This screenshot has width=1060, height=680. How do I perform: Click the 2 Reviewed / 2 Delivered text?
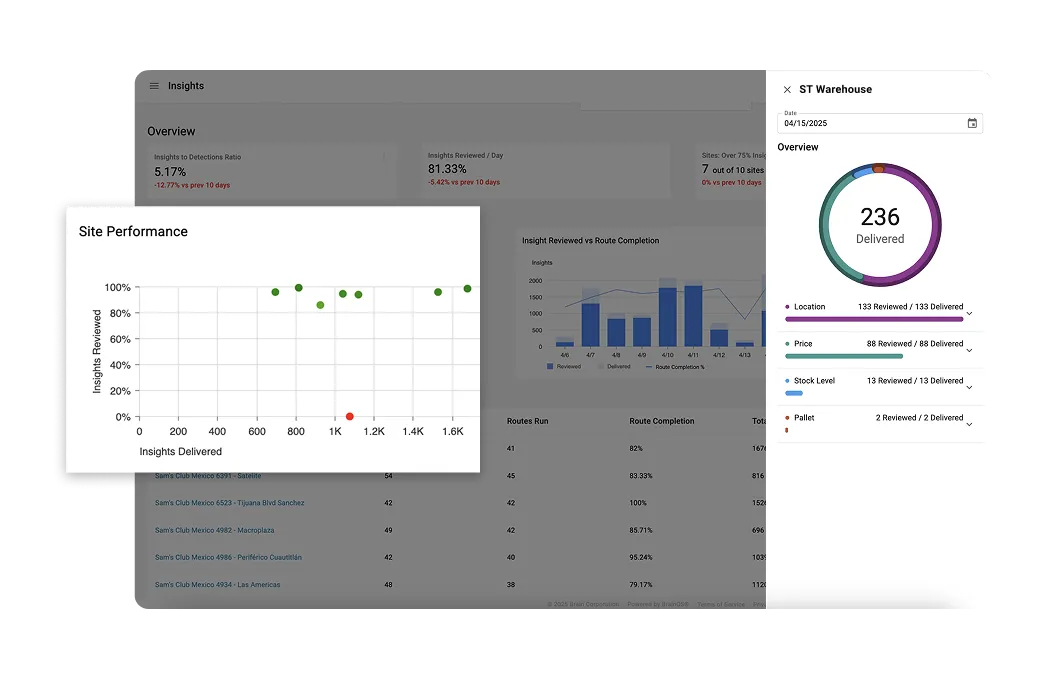pos(919,418)
